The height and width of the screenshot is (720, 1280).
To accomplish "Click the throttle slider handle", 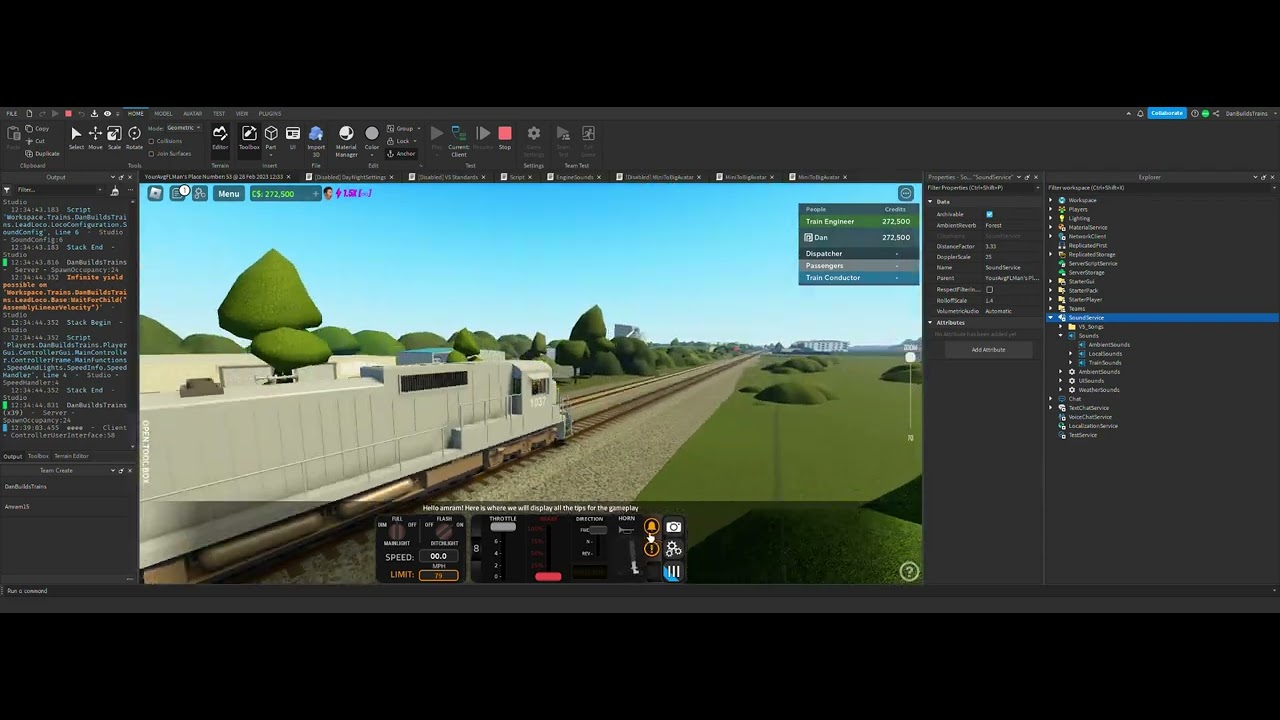I will click(503, 528).
